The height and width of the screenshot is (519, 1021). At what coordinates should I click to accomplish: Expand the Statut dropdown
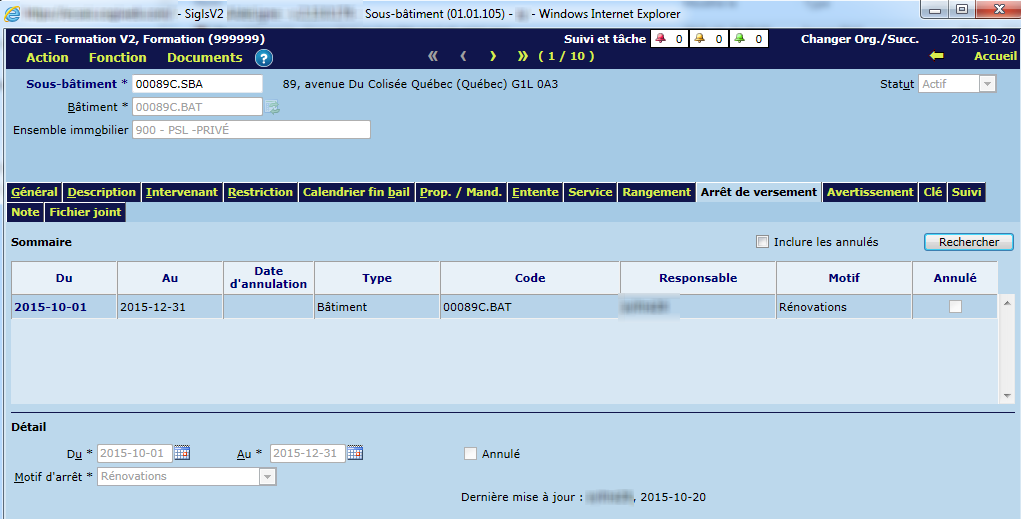pos(987,84)
